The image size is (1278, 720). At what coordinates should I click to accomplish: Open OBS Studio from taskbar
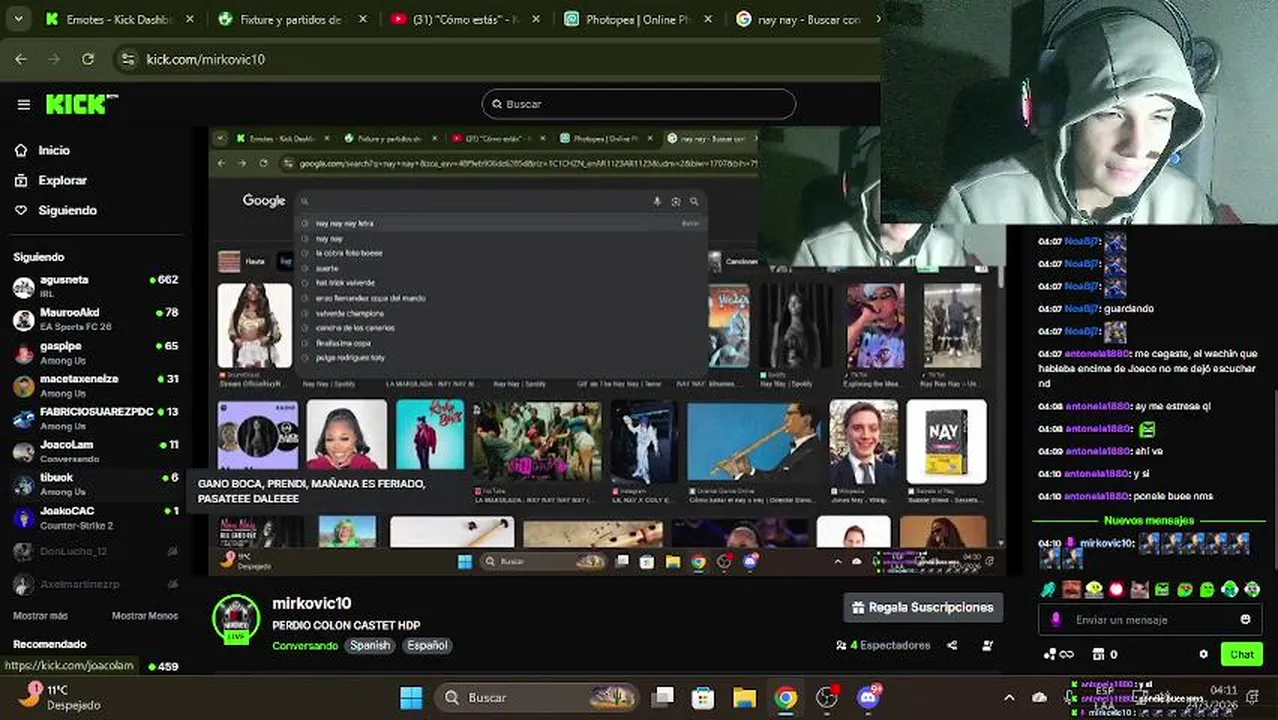click(827, 697)
